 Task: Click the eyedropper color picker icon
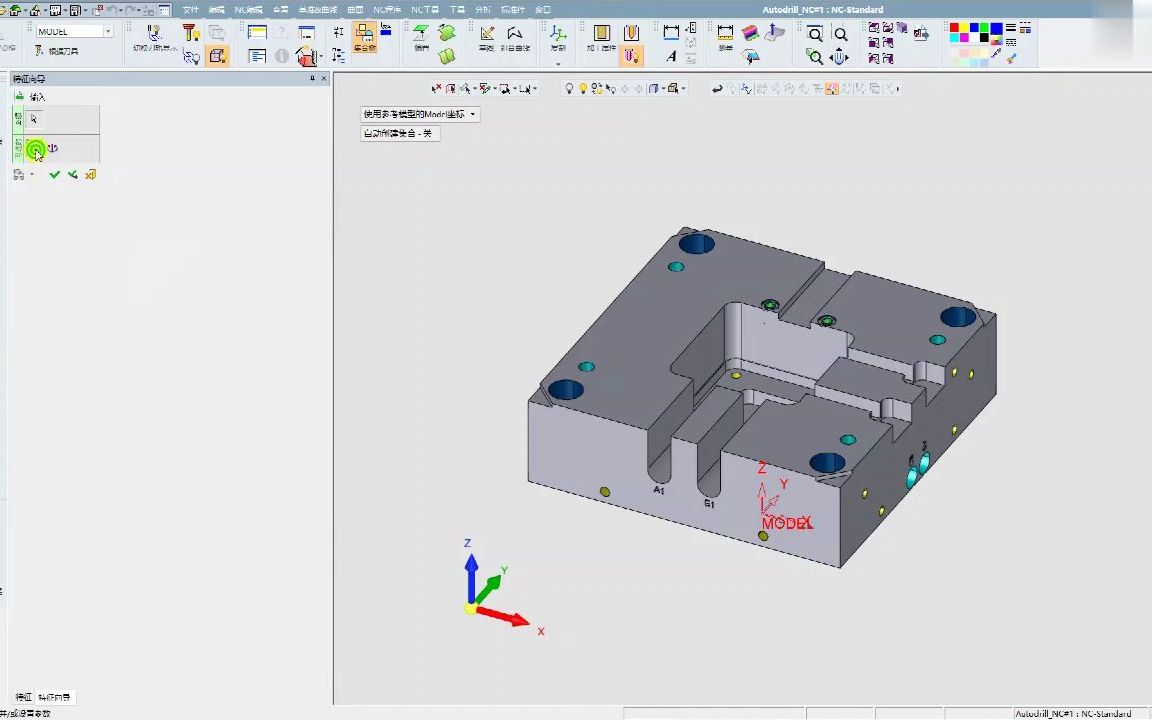click(x=996, y=52)
